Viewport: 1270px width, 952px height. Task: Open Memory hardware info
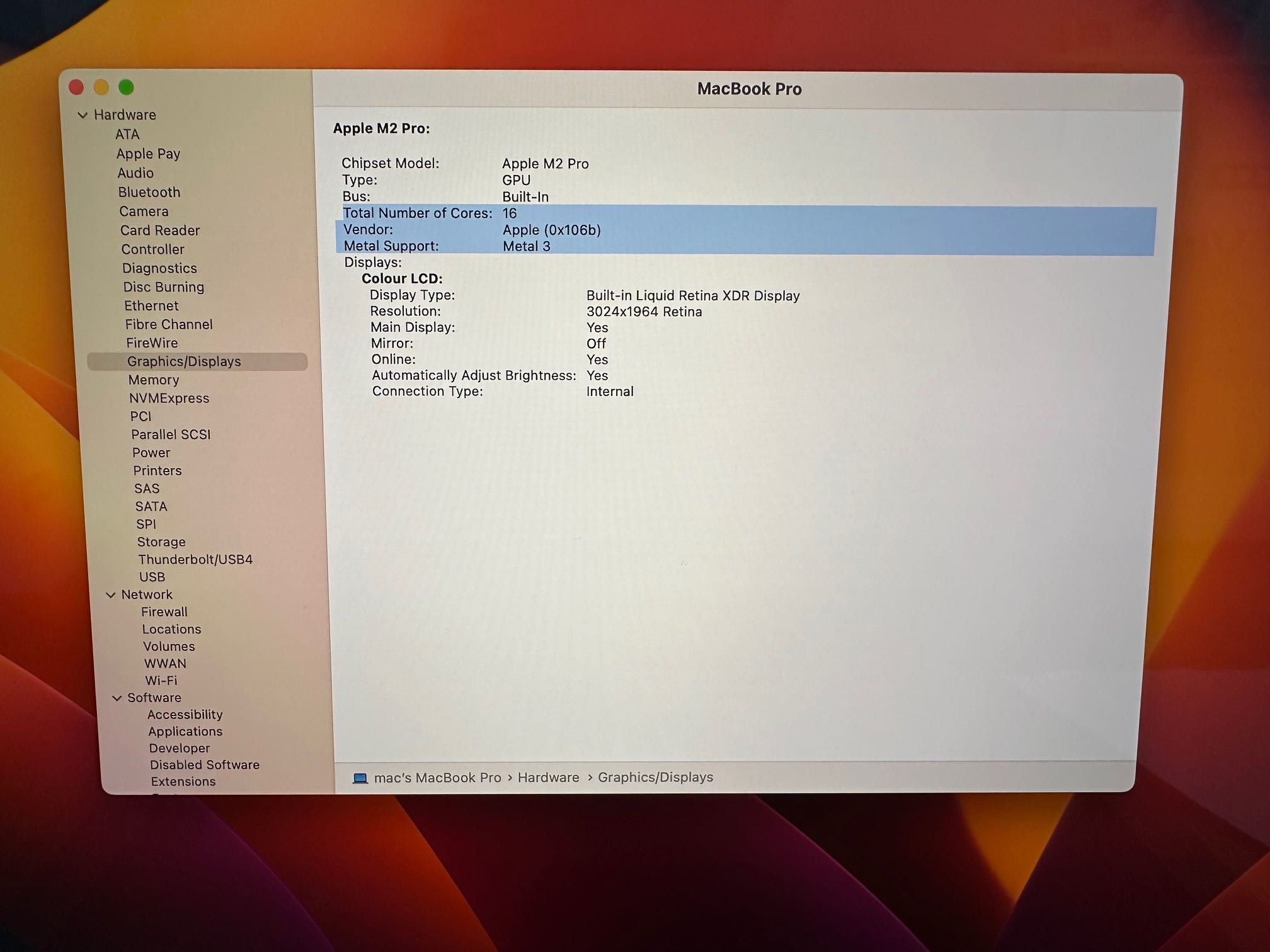(x=154, y=380)
